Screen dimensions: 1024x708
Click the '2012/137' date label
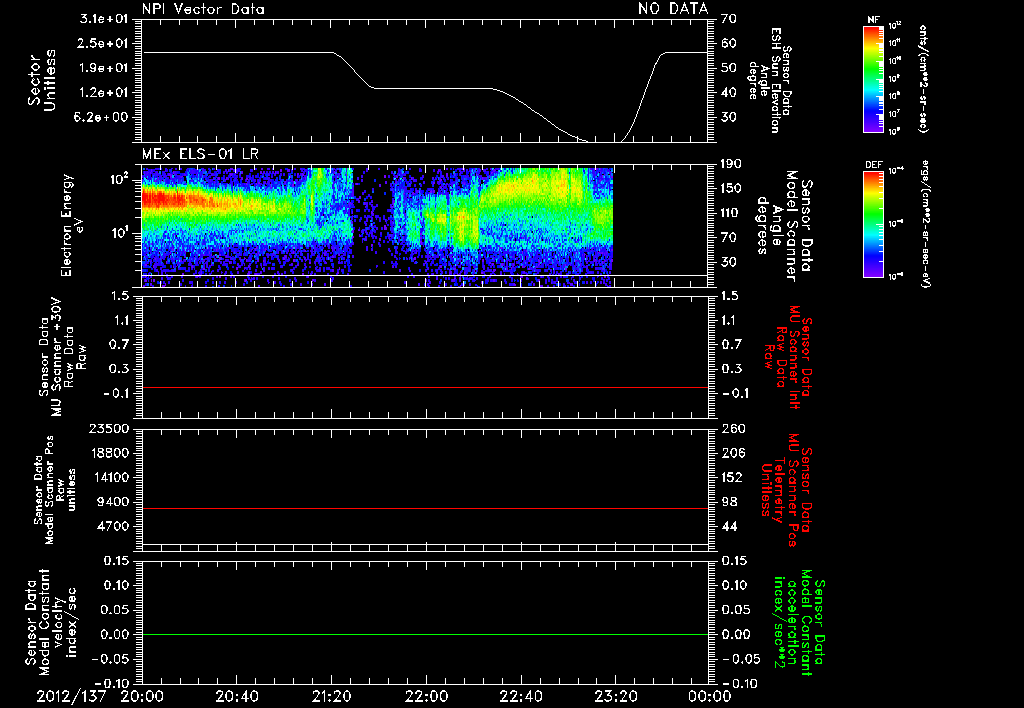(71, 696)
